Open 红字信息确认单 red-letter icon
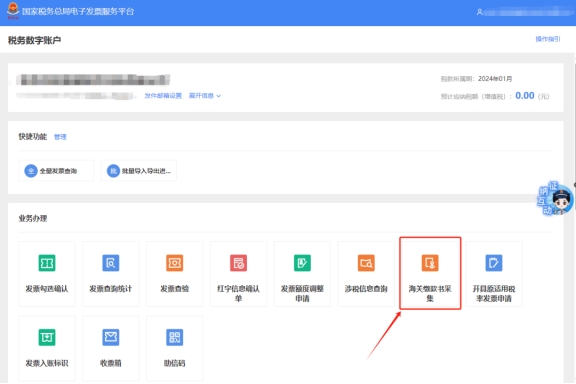 click(x=238, y=263)
